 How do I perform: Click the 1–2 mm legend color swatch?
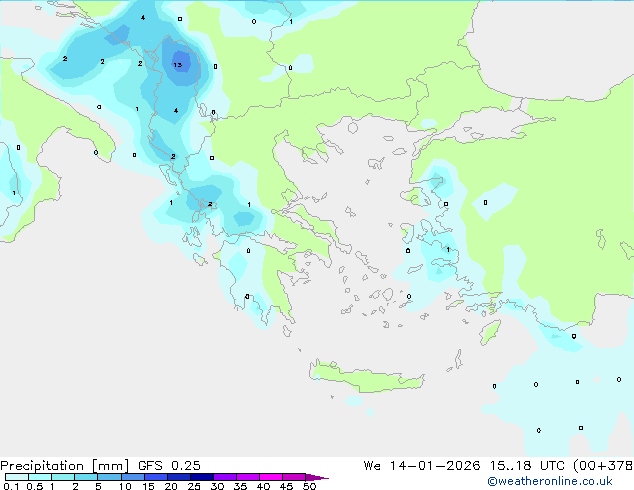[x=63, y=477]
